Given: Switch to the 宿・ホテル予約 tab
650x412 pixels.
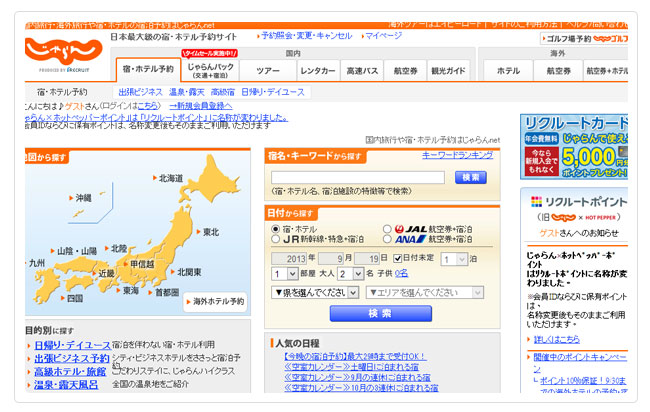Looking at the screenshot, I should point(148,69).
